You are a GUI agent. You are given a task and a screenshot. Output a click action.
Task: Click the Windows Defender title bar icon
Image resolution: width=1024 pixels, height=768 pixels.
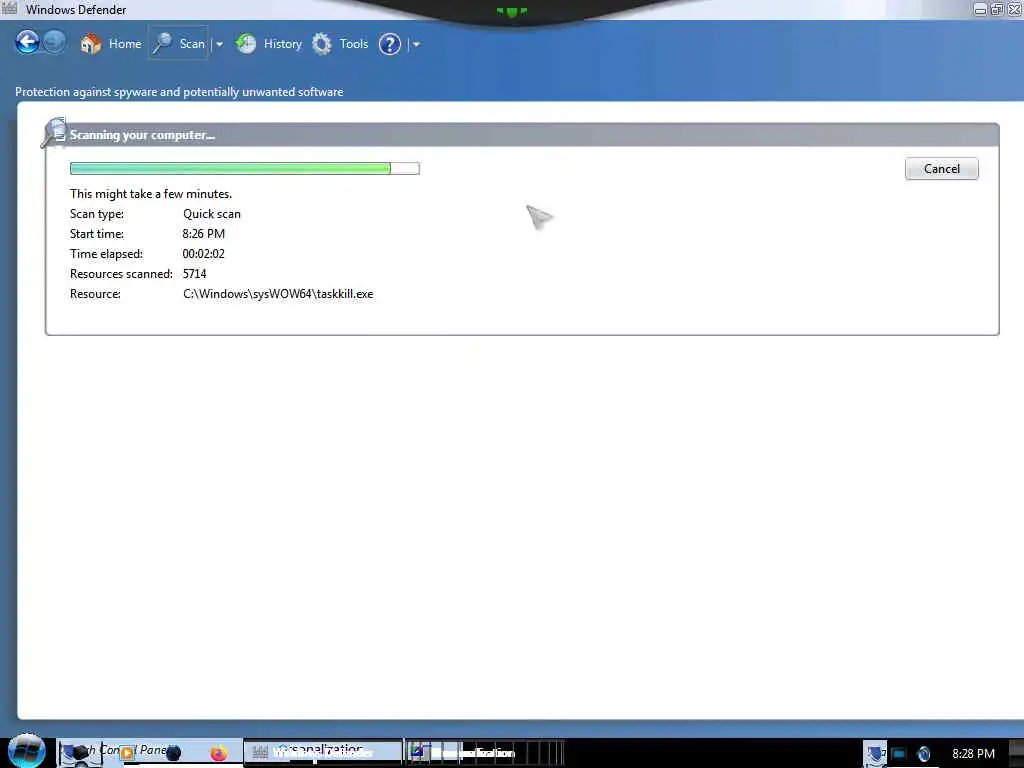point(9,9)
